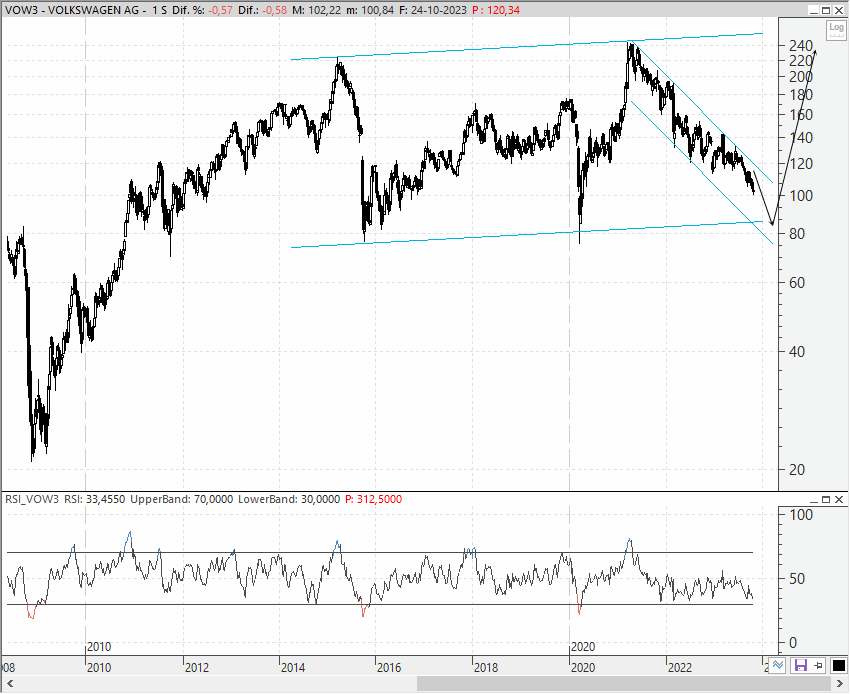Minimize the RSI_VOW3 indicator panel

click(x=814, y=499)
